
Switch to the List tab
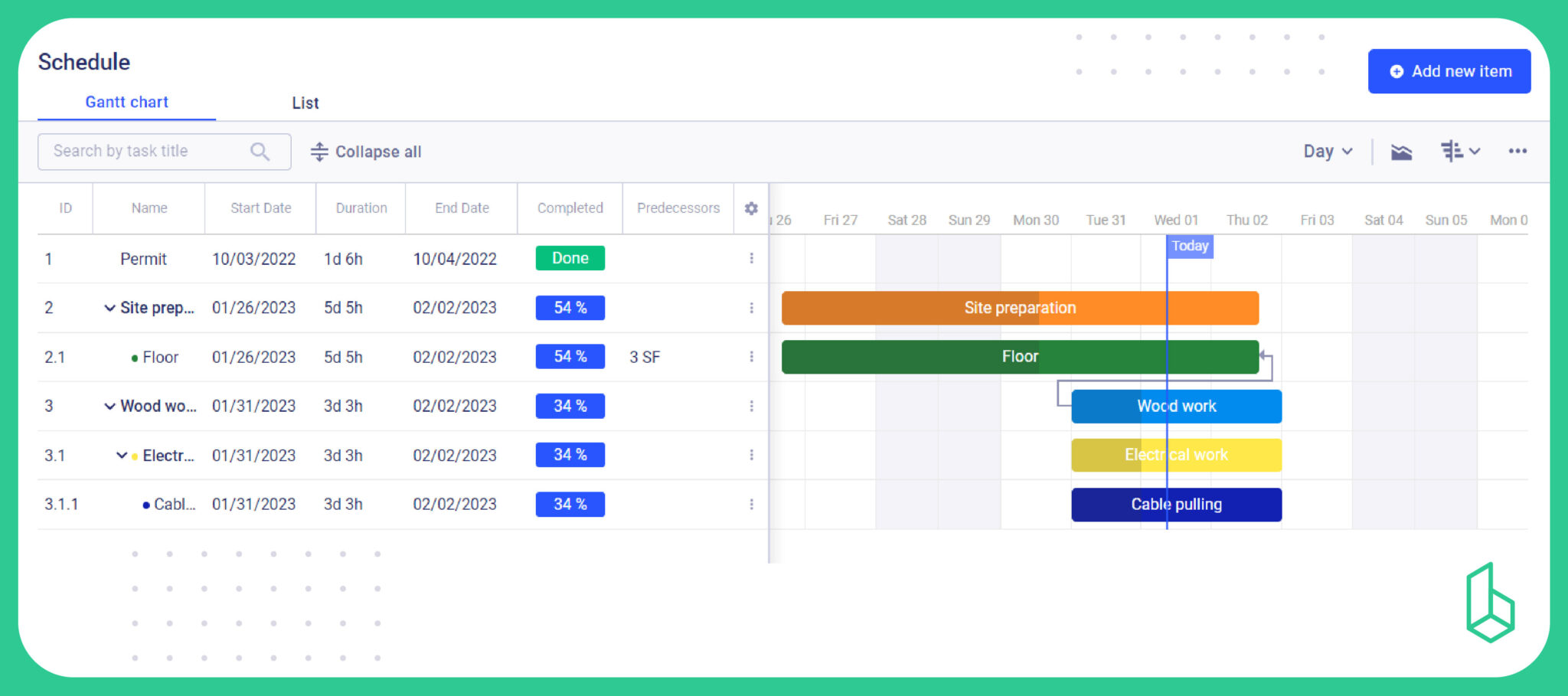pyautogui.click(x=305, y=103)
